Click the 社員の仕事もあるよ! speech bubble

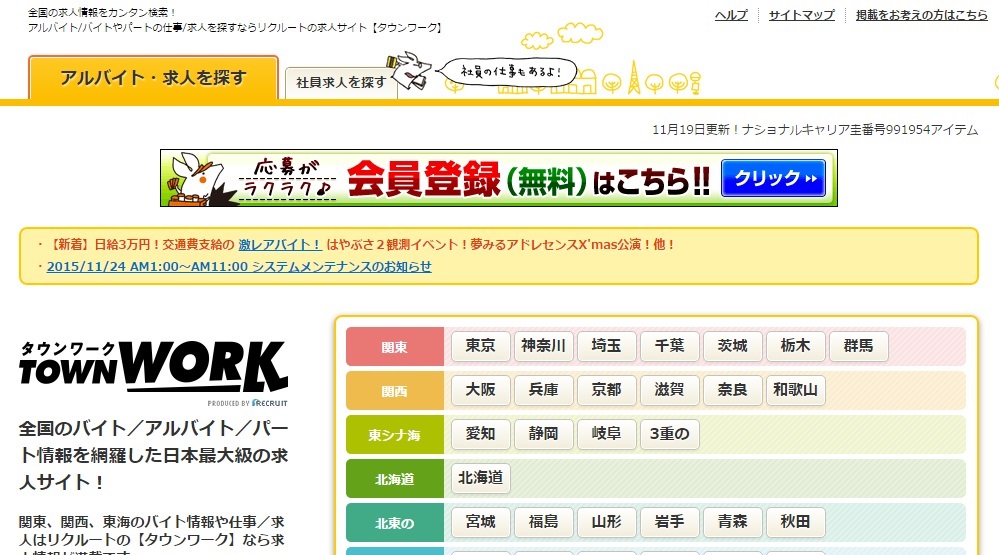pos(510,71)
